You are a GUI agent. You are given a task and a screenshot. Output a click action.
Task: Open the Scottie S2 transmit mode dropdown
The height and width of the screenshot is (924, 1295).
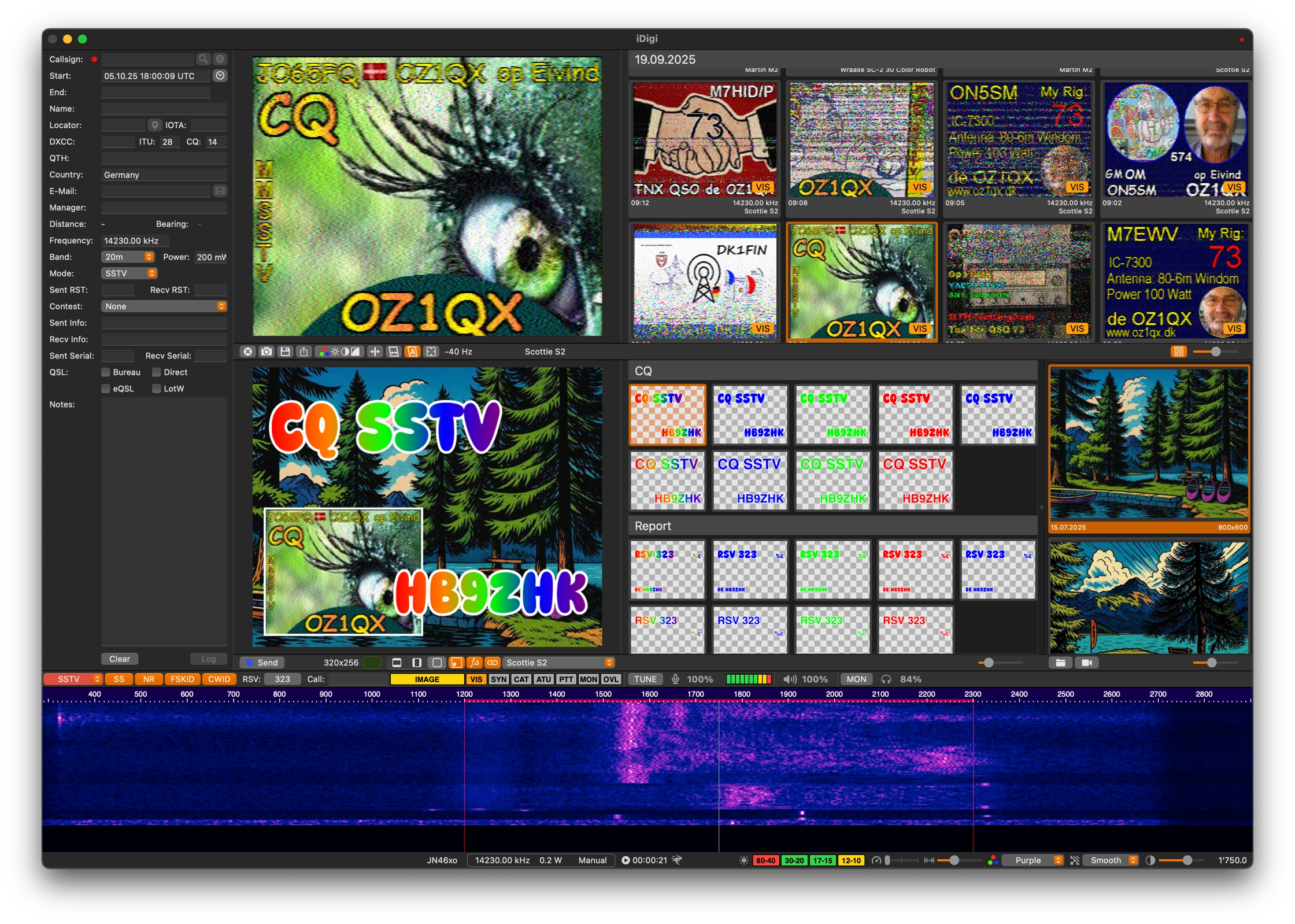click(558, 663)
